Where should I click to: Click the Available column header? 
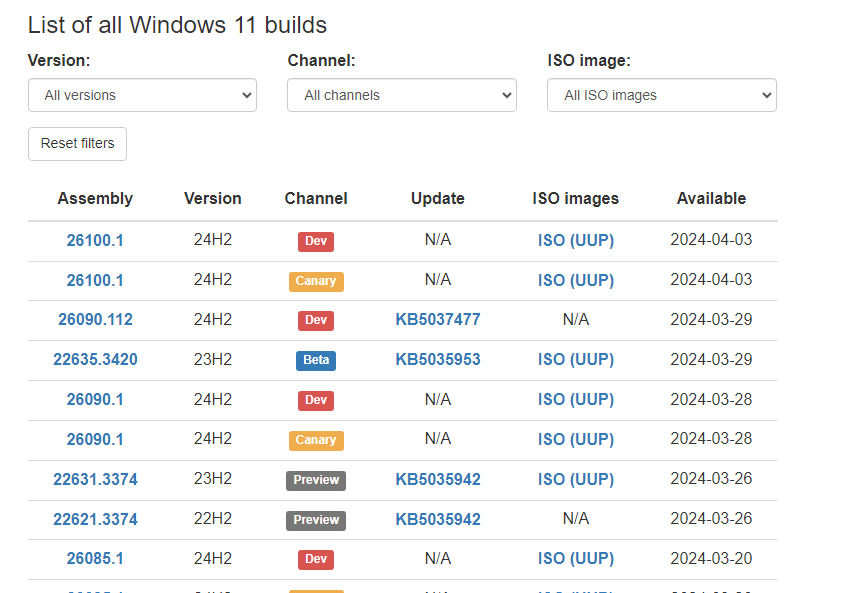[711, 199]
